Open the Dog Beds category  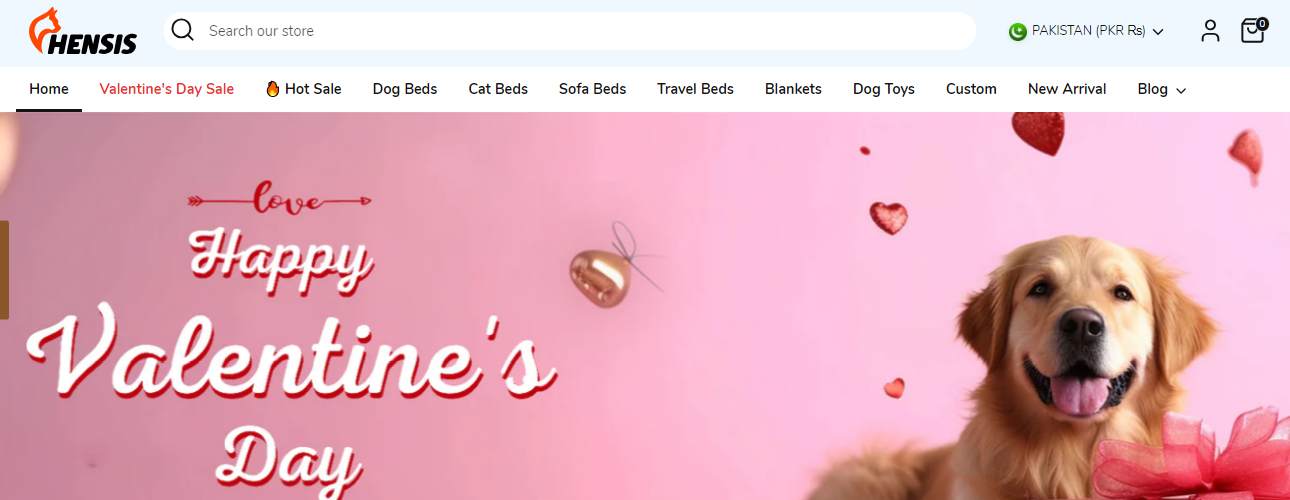[405, 89]
